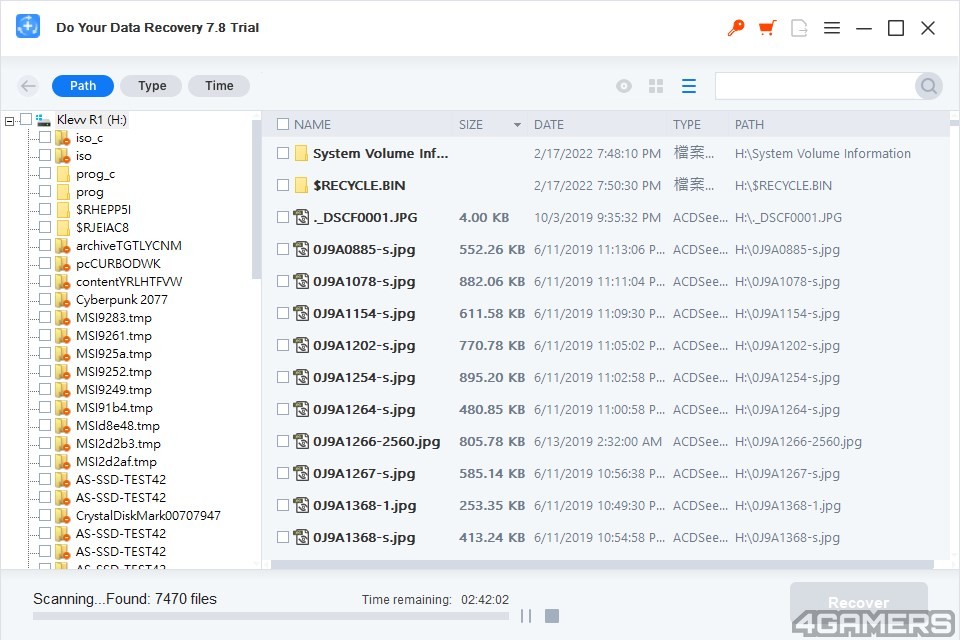The height and width of the screenshot is (640, 960).
Task: Switch to thumbnail grid view
Action: click(656, 86)
